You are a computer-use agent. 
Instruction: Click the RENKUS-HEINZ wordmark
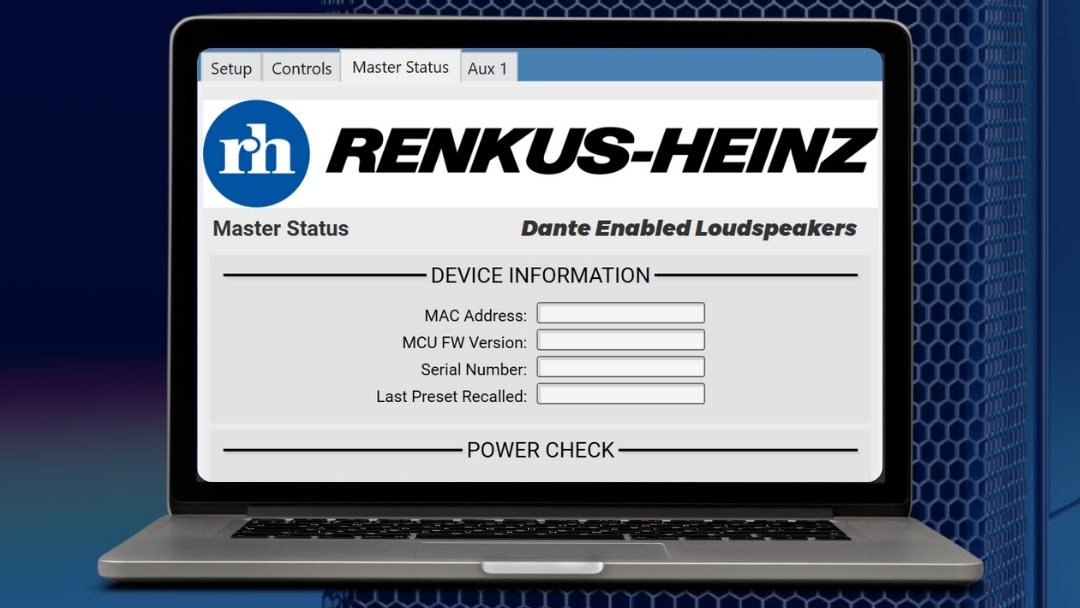601,151
